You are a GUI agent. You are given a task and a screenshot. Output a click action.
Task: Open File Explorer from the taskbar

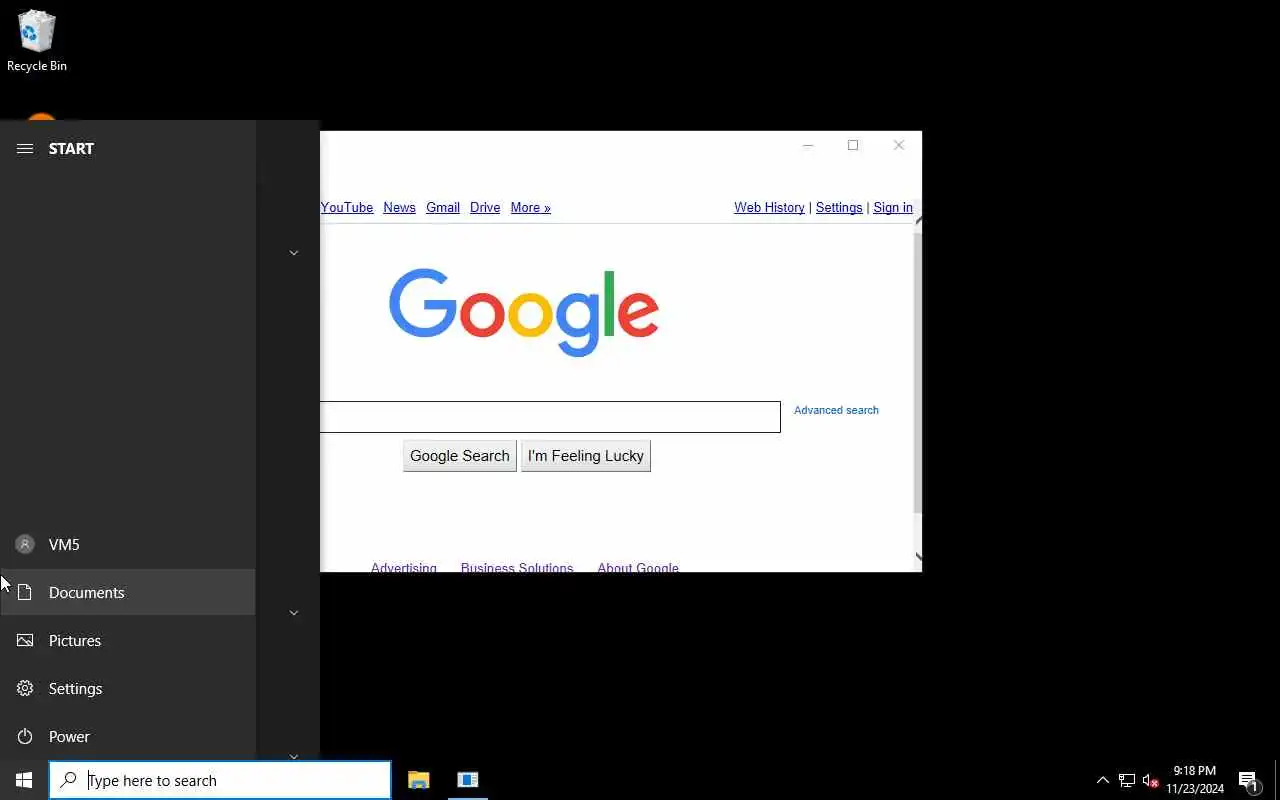(418, 780)
